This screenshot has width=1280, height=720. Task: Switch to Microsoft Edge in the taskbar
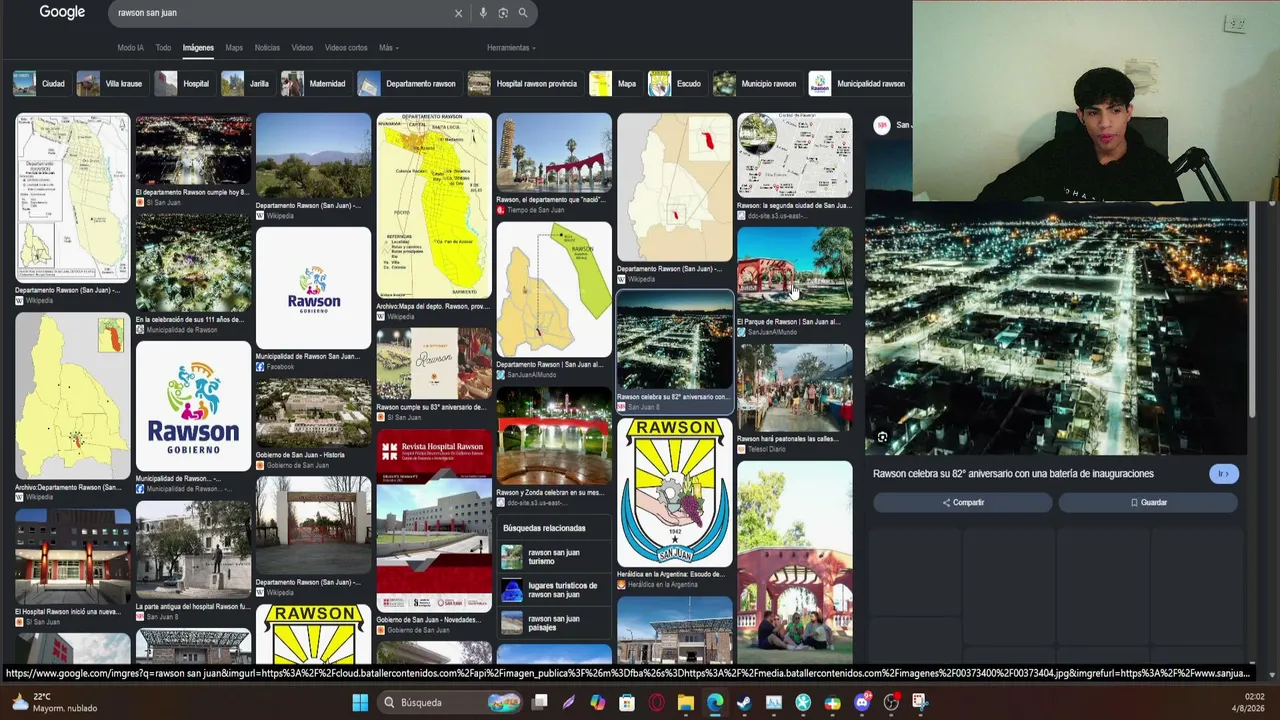point(715,702)
